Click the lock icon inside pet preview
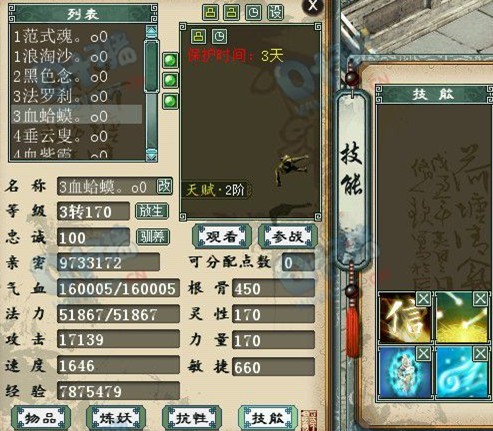Viewport: 493px width, 431px height. (199, 36)
